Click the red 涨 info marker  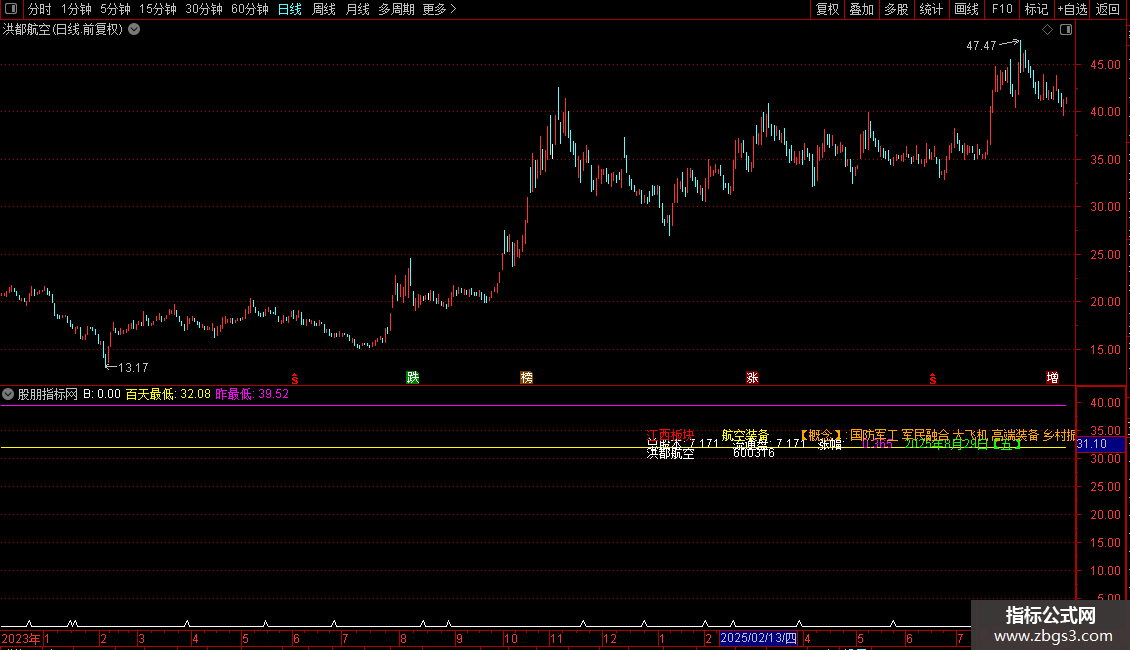752,378
